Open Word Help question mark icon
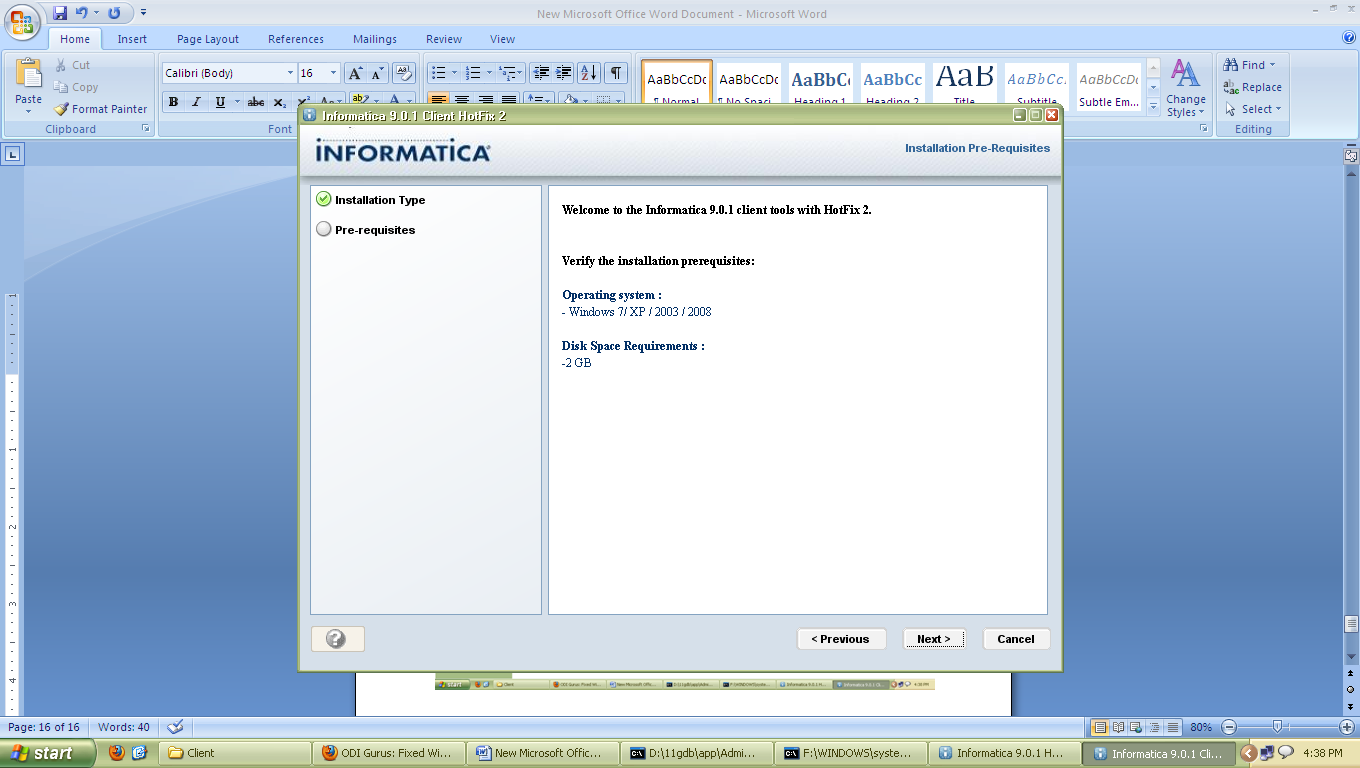1360x768 pixels. (x=1349, y=38)
